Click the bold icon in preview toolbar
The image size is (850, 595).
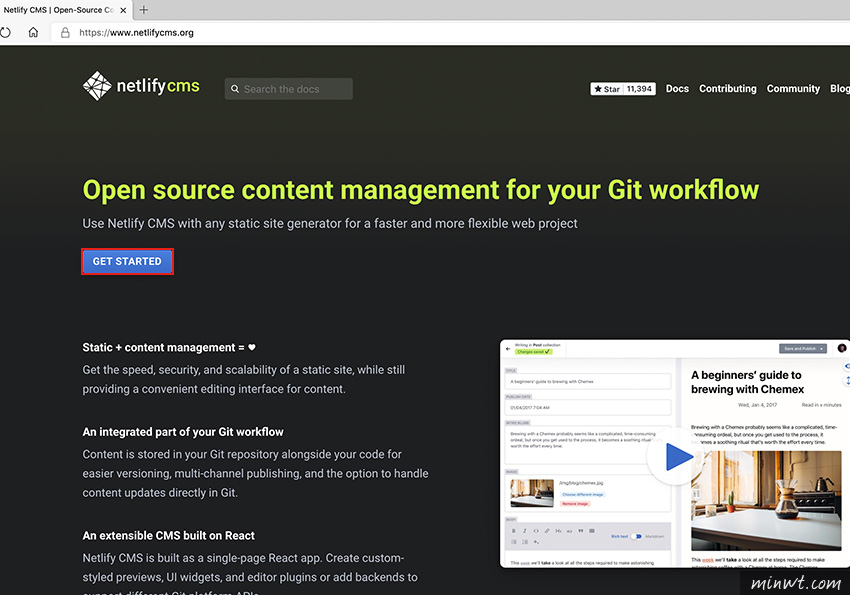(514, 531)
